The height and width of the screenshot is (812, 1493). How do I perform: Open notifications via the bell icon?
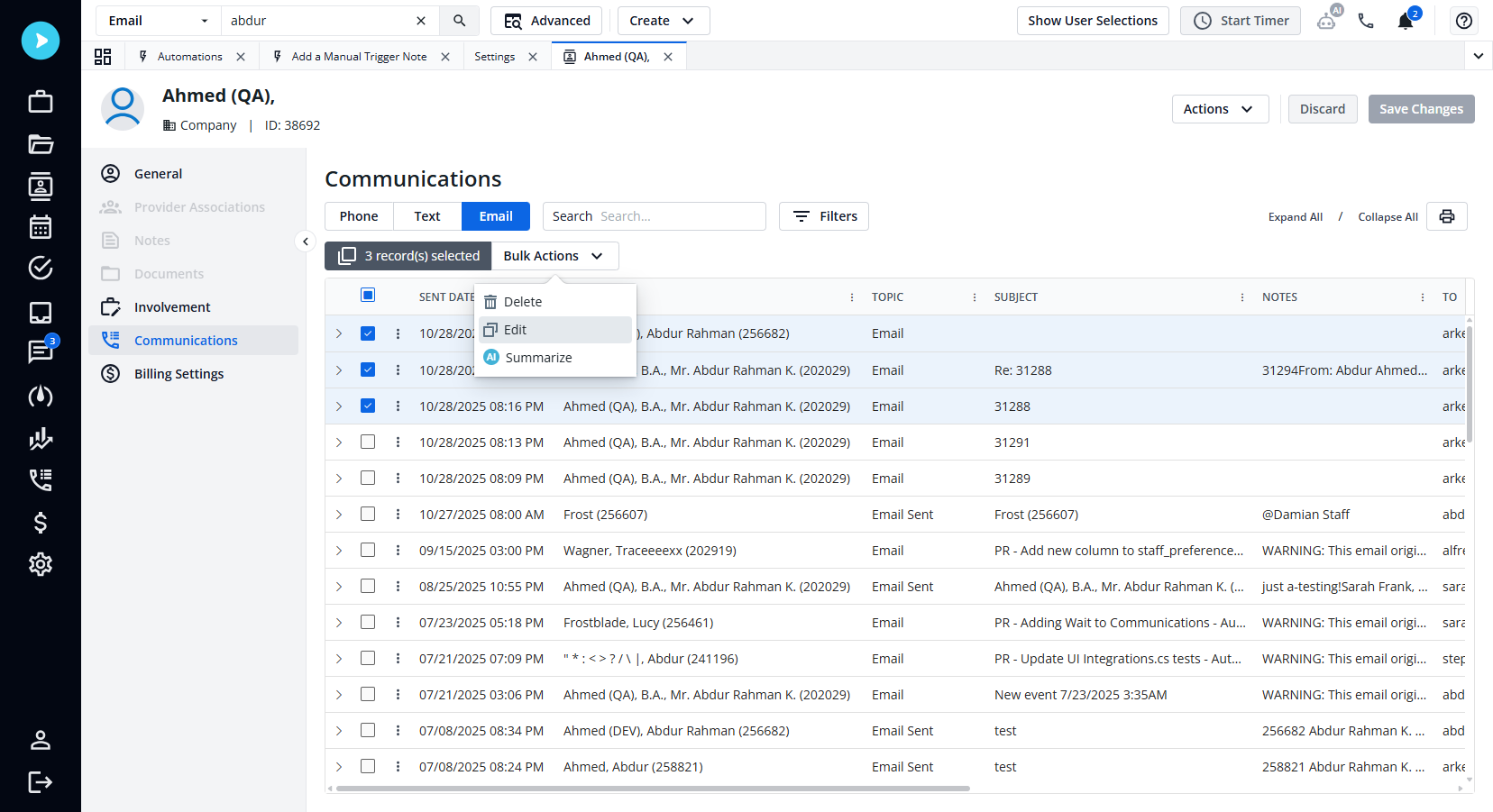click(x=1405, y=21)
